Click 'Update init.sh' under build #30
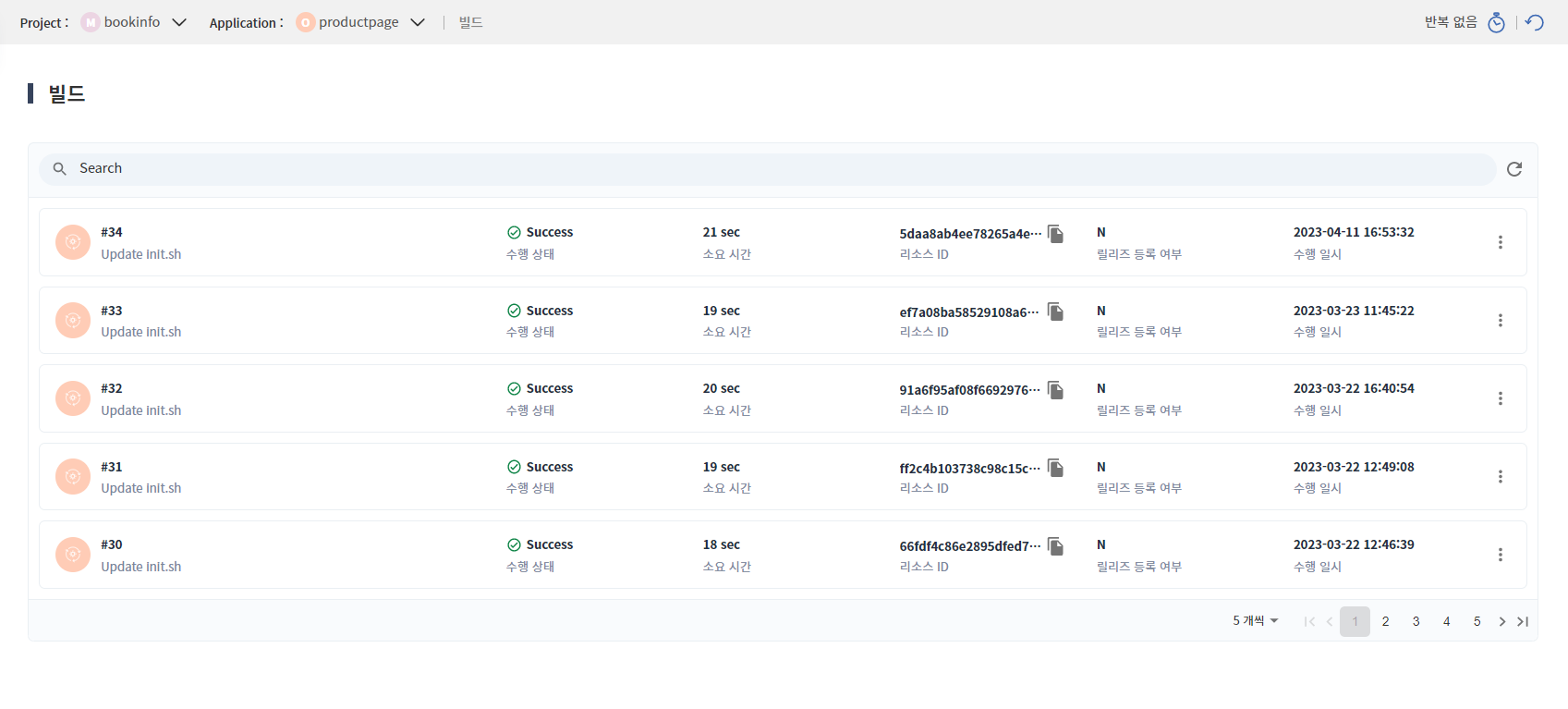1568x709 pixels. [141, 567]
